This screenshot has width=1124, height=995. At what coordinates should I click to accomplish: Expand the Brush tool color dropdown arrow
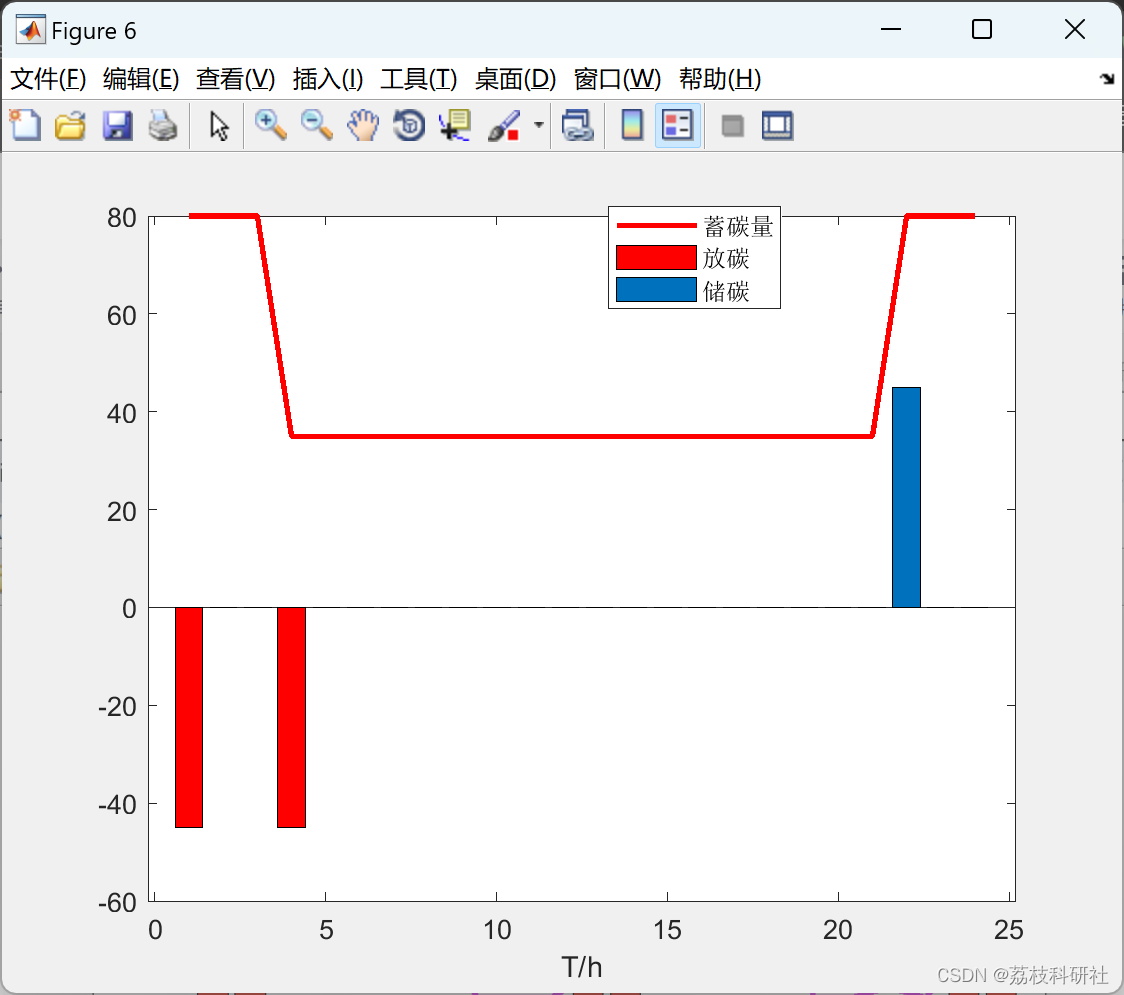[x=539, y=125]
